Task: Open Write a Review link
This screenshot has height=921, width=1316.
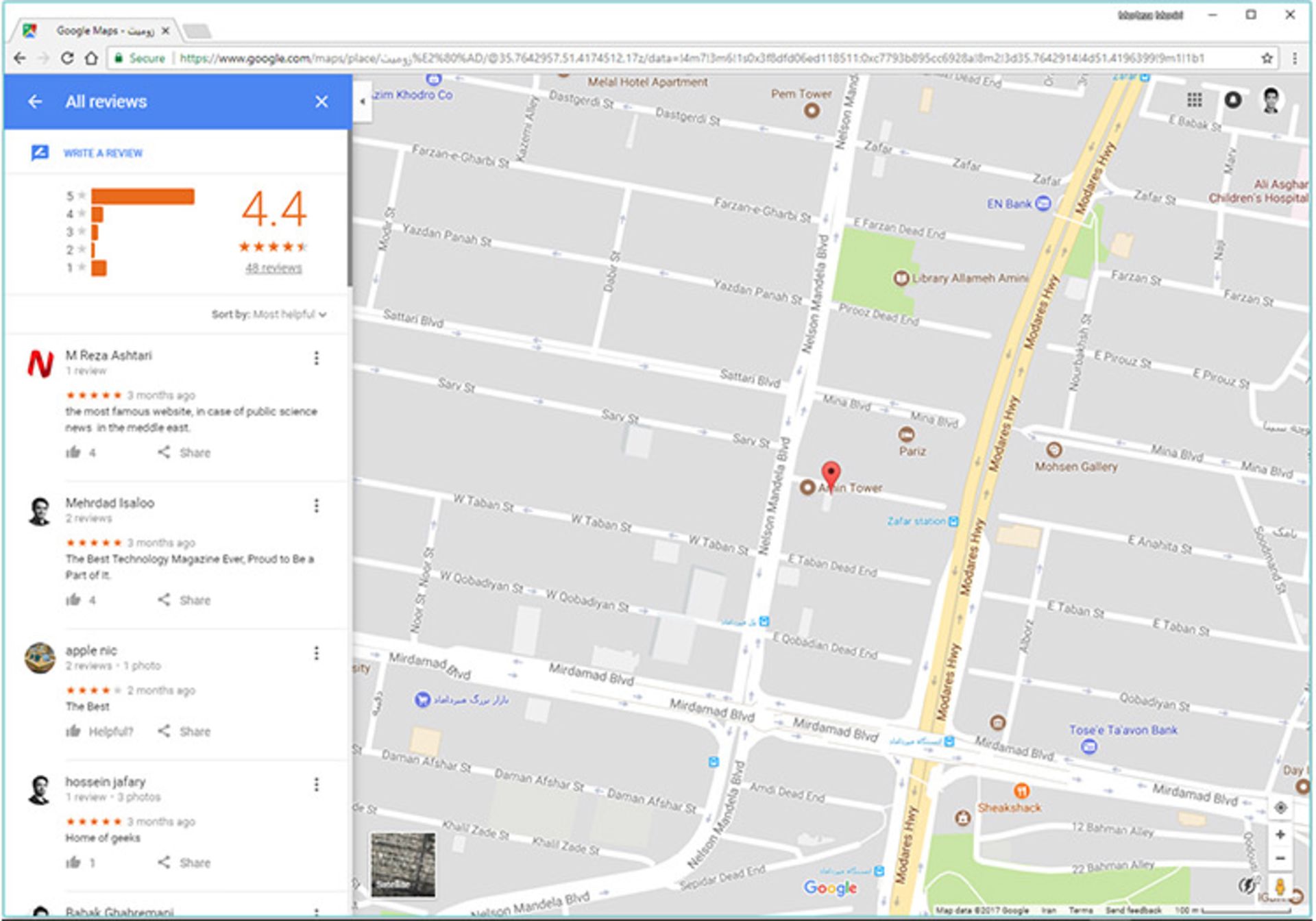Action: pos(103,153)
